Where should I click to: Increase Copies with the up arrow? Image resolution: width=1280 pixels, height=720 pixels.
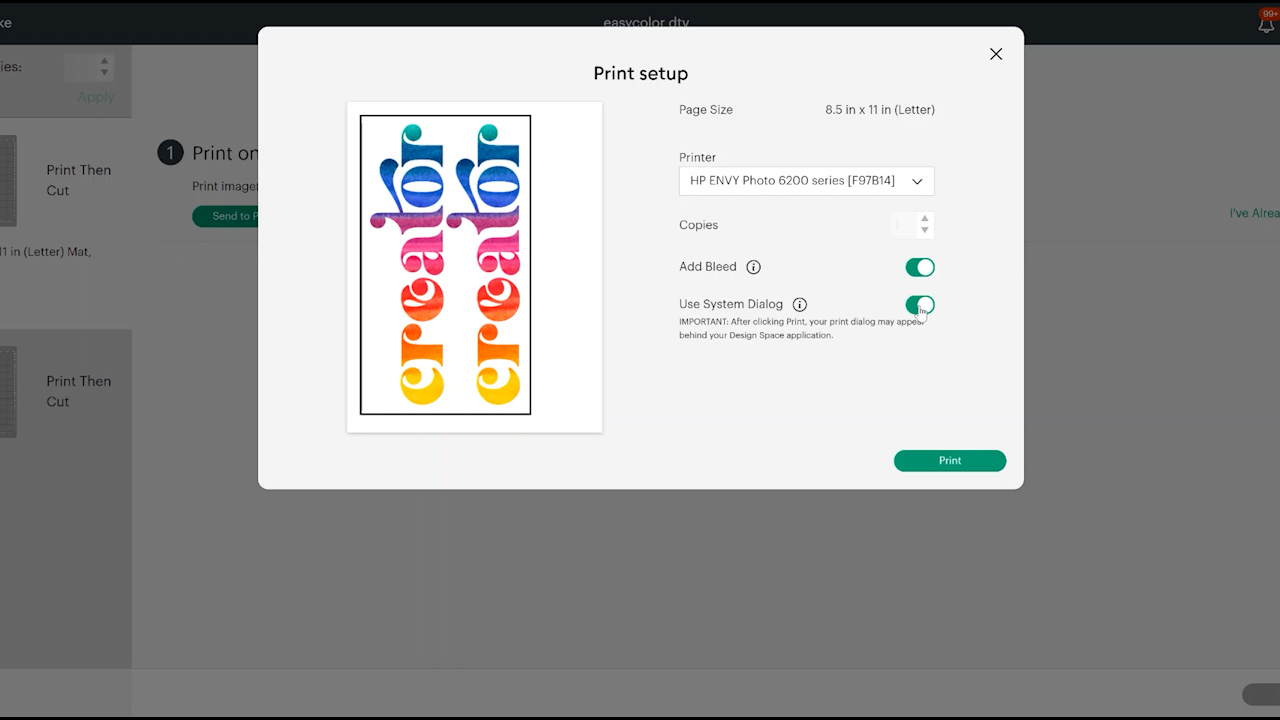[925, 219]
